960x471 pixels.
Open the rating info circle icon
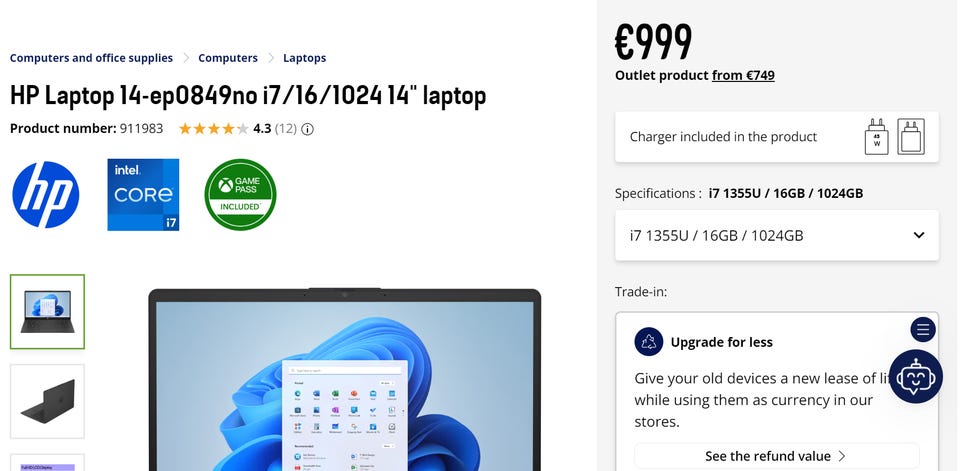point(307,129)
